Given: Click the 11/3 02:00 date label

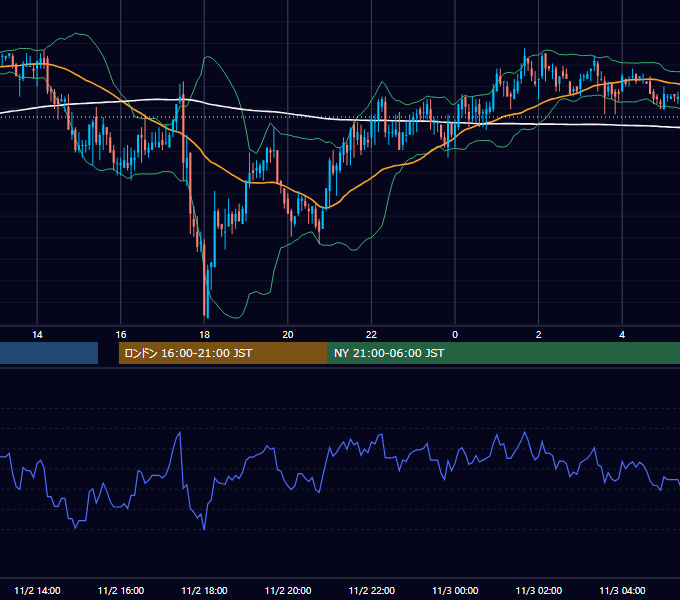Looking at the screenshot, I should point(539,590).
